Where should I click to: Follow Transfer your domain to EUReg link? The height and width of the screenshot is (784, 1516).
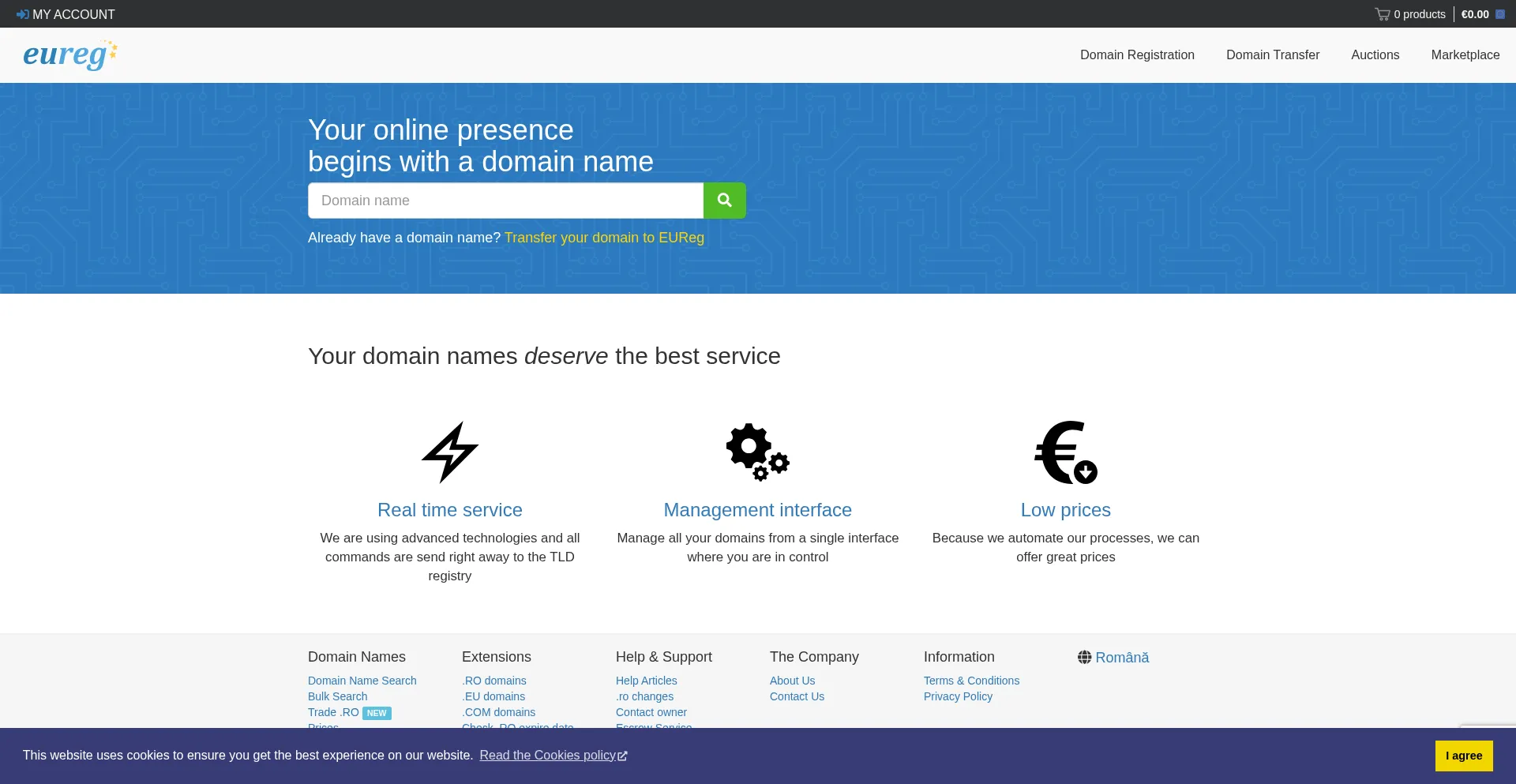(604, 238)
